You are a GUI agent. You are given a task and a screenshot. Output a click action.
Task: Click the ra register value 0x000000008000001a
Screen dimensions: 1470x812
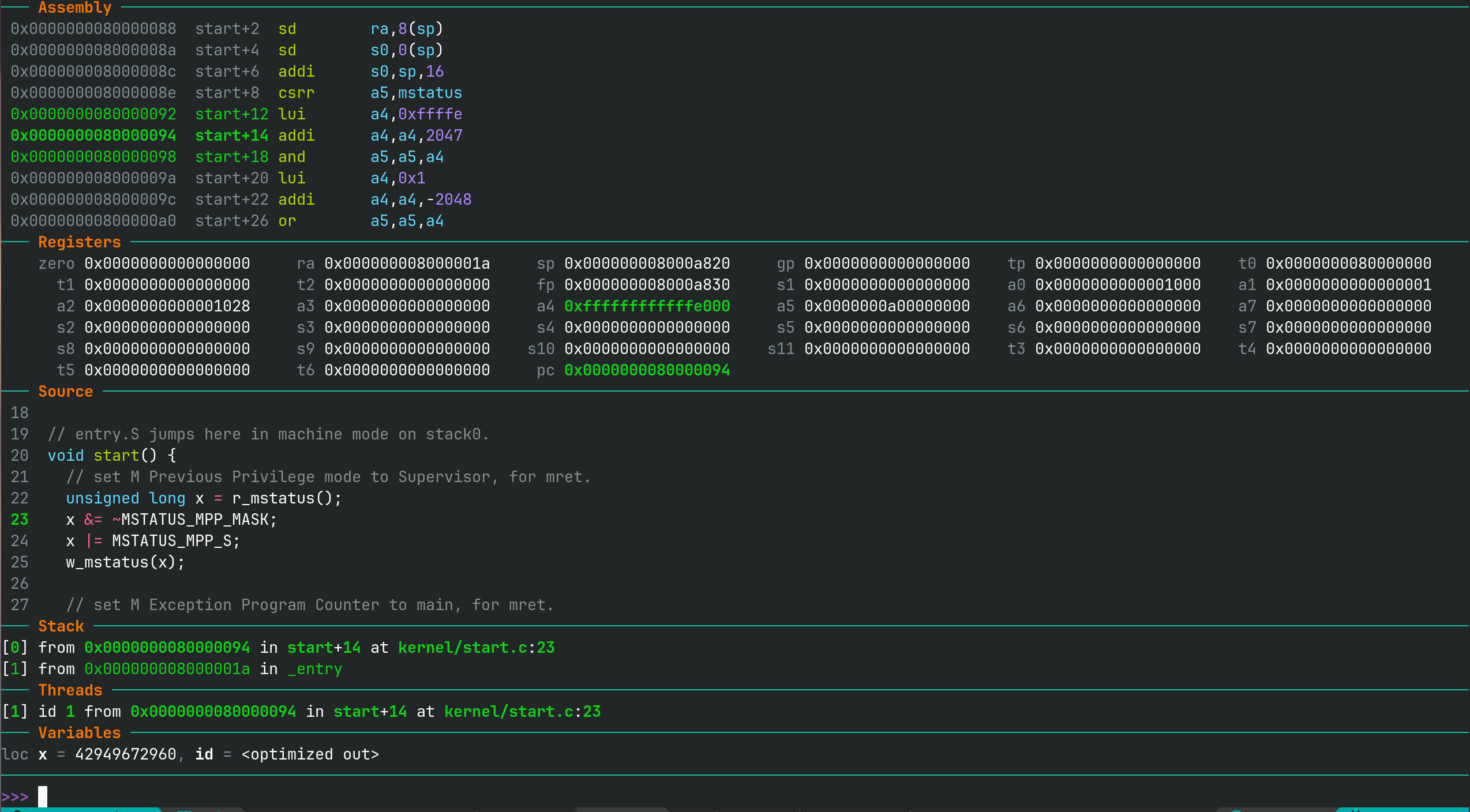(407, 264)
